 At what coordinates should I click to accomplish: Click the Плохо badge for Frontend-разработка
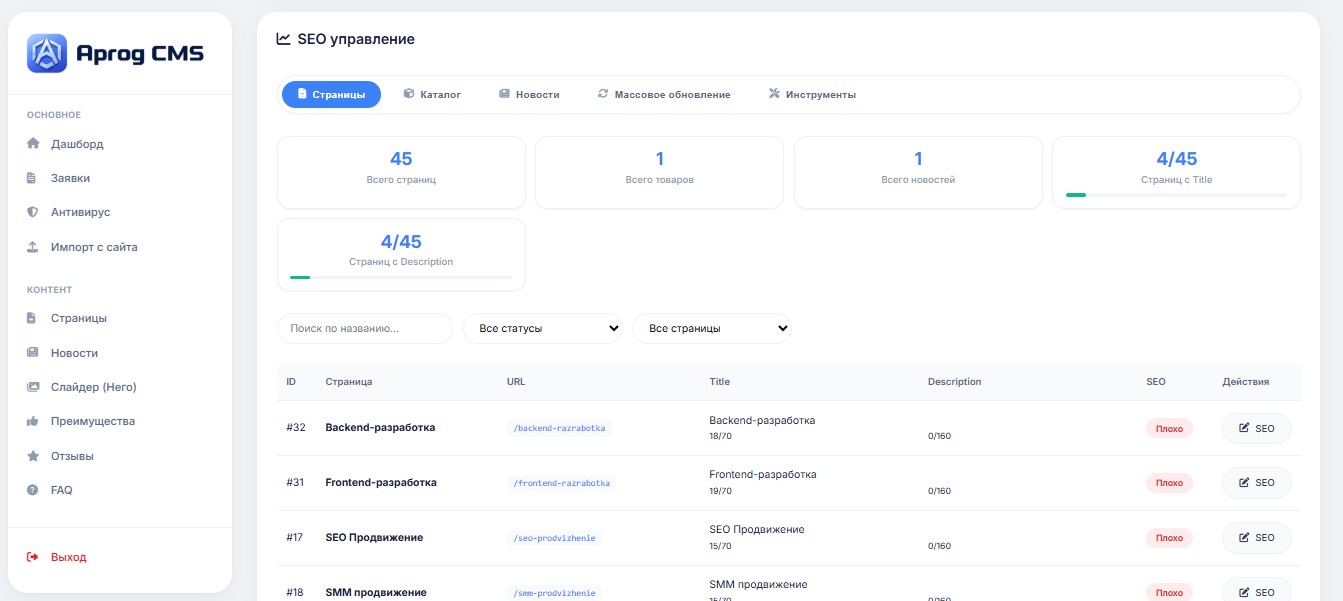(1169, 483)
